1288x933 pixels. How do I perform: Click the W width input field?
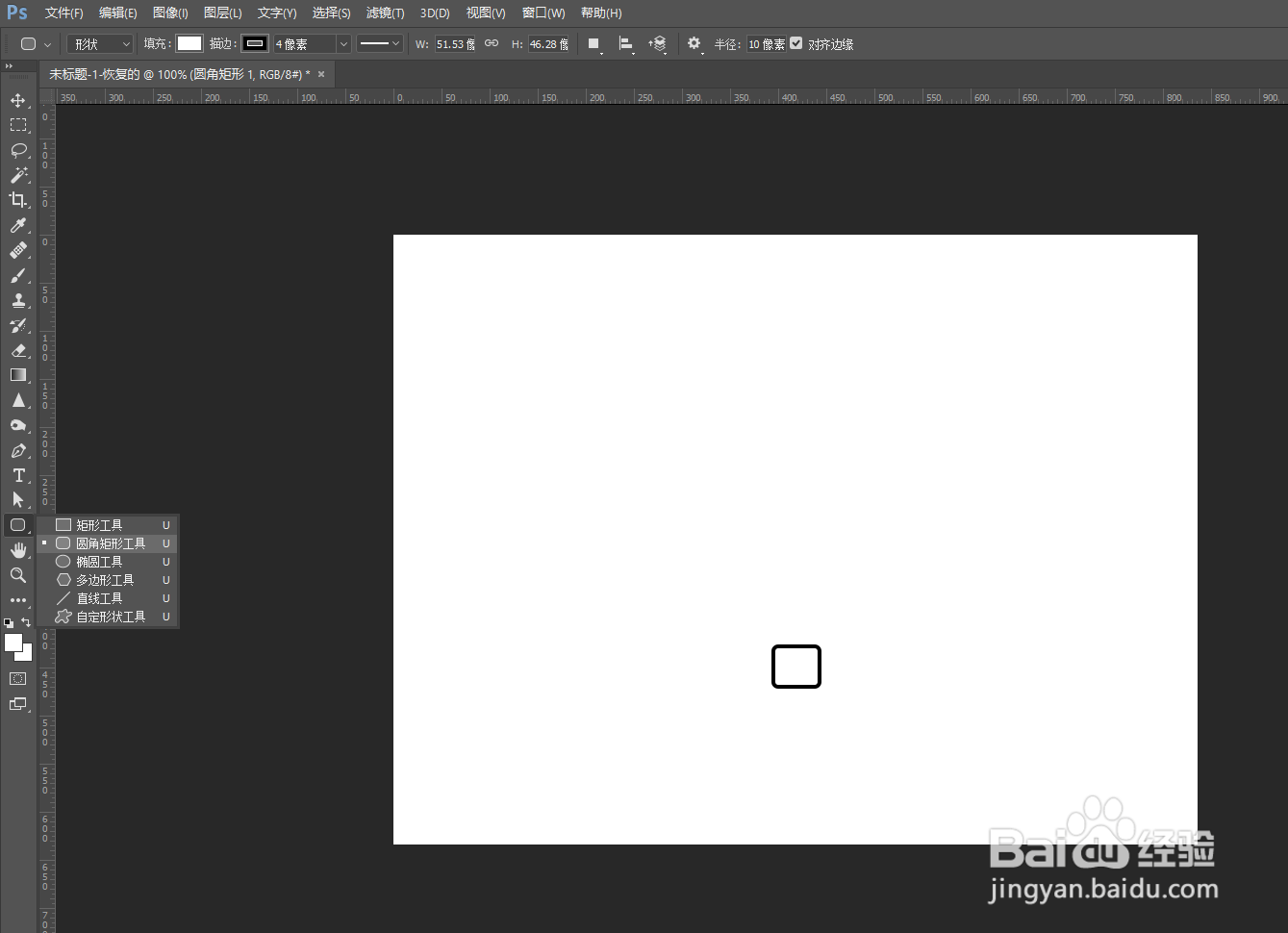(455, 44)
